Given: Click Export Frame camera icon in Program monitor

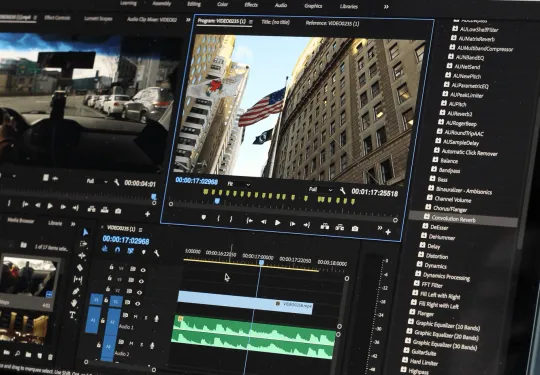Looking at the screenshot, I should pos(355,228).
